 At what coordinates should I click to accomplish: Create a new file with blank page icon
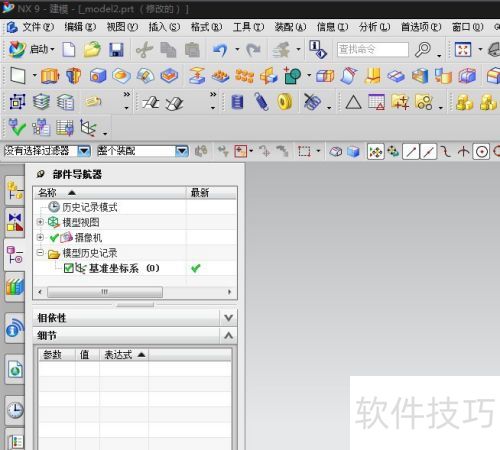pyautogui.click(x=69, y=50)
